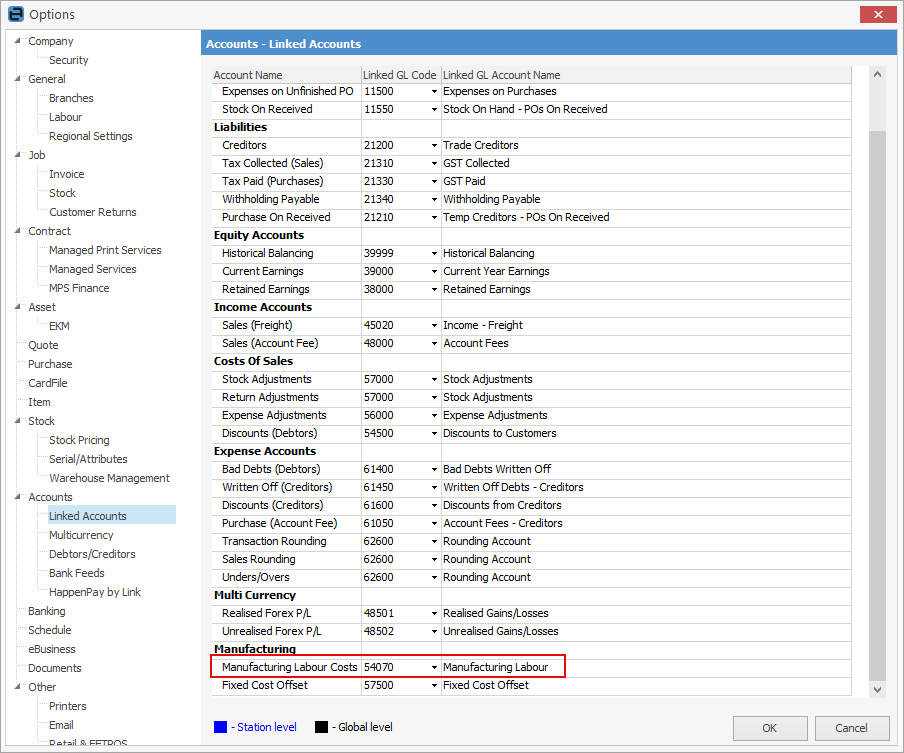Open Managed Print Services settings
Screen dimensions: 904x753
pyautogui.click(x=105, y=250)
